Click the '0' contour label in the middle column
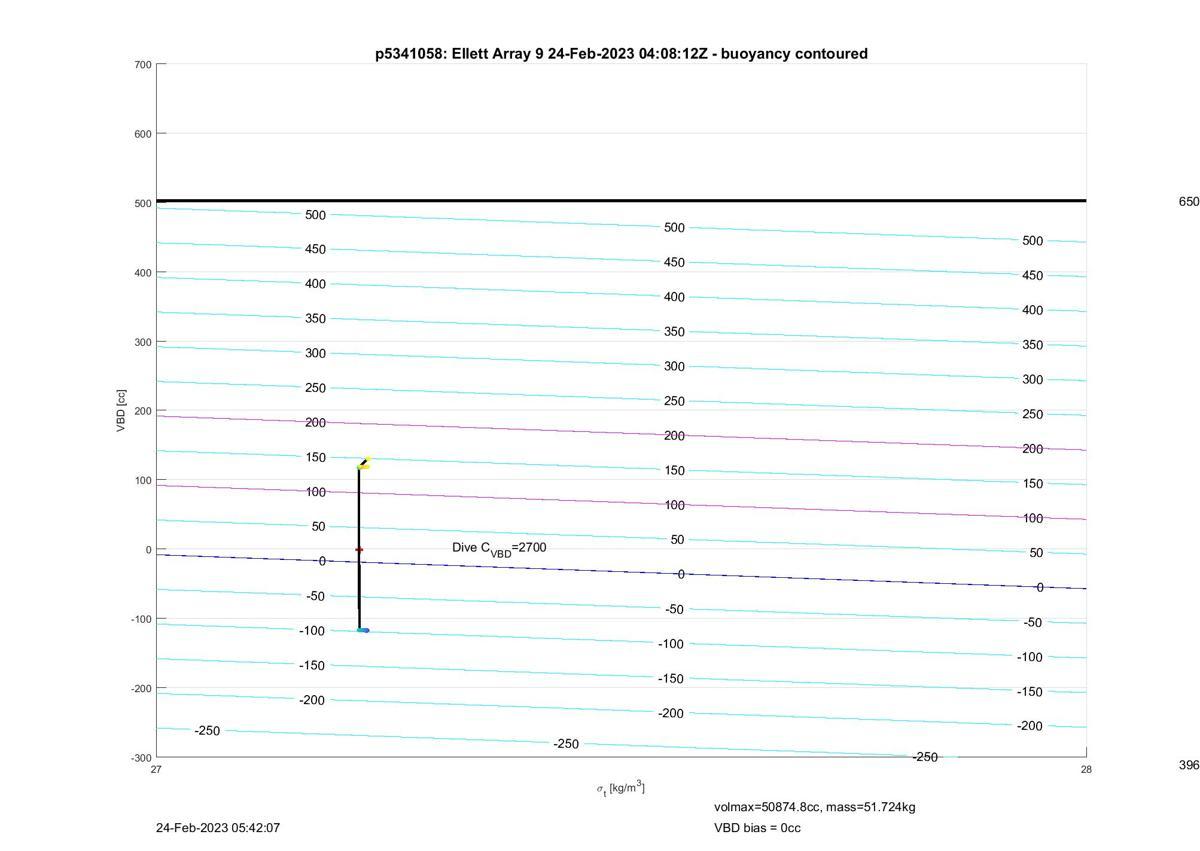Image resolution: width=1200 pixels, height=851 pixels. tap(681, 575)
